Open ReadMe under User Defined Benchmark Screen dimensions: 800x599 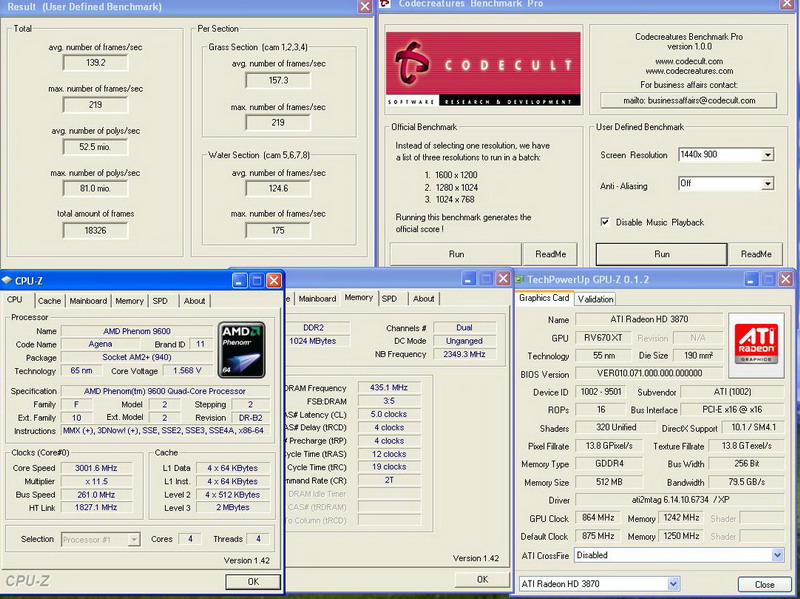[756, 254]
